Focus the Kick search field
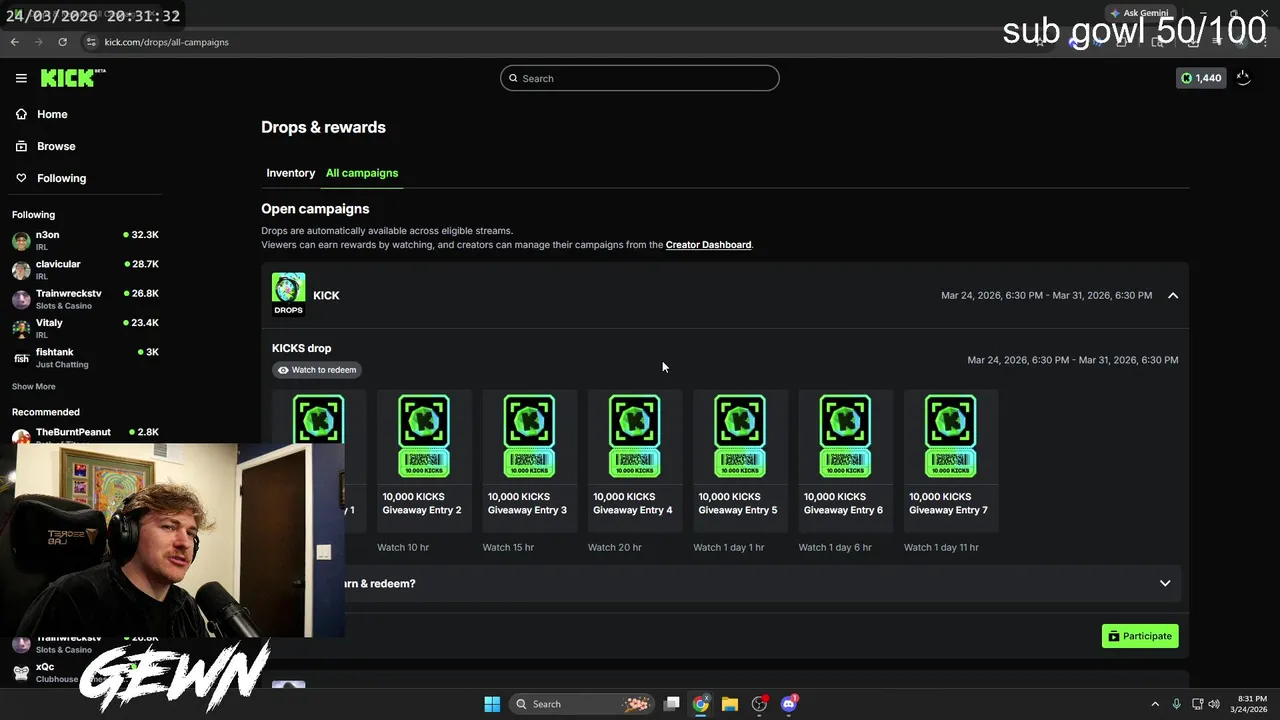The height and width of the screenshot is (720, 1280). 640,78
